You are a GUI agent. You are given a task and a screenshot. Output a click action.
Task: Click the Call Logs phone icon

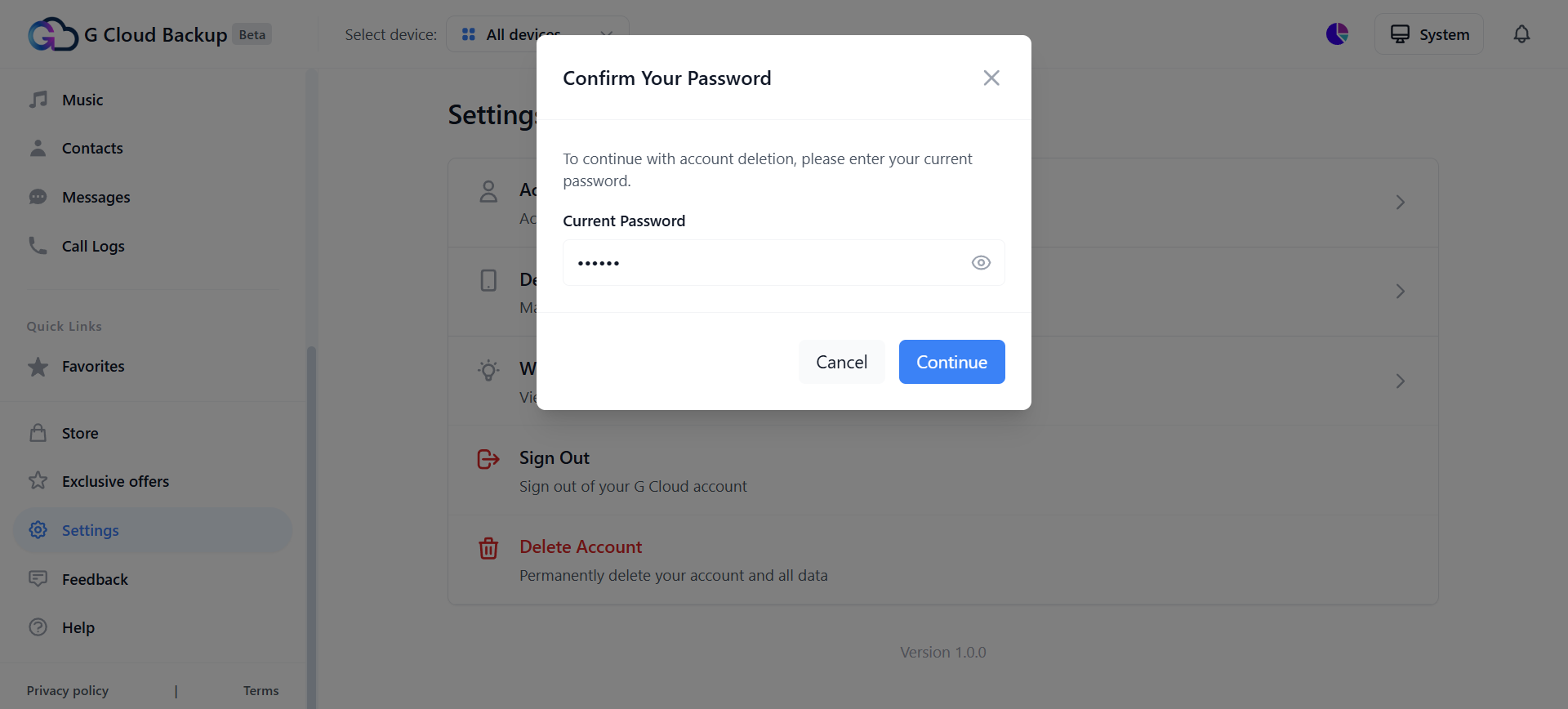38,246
